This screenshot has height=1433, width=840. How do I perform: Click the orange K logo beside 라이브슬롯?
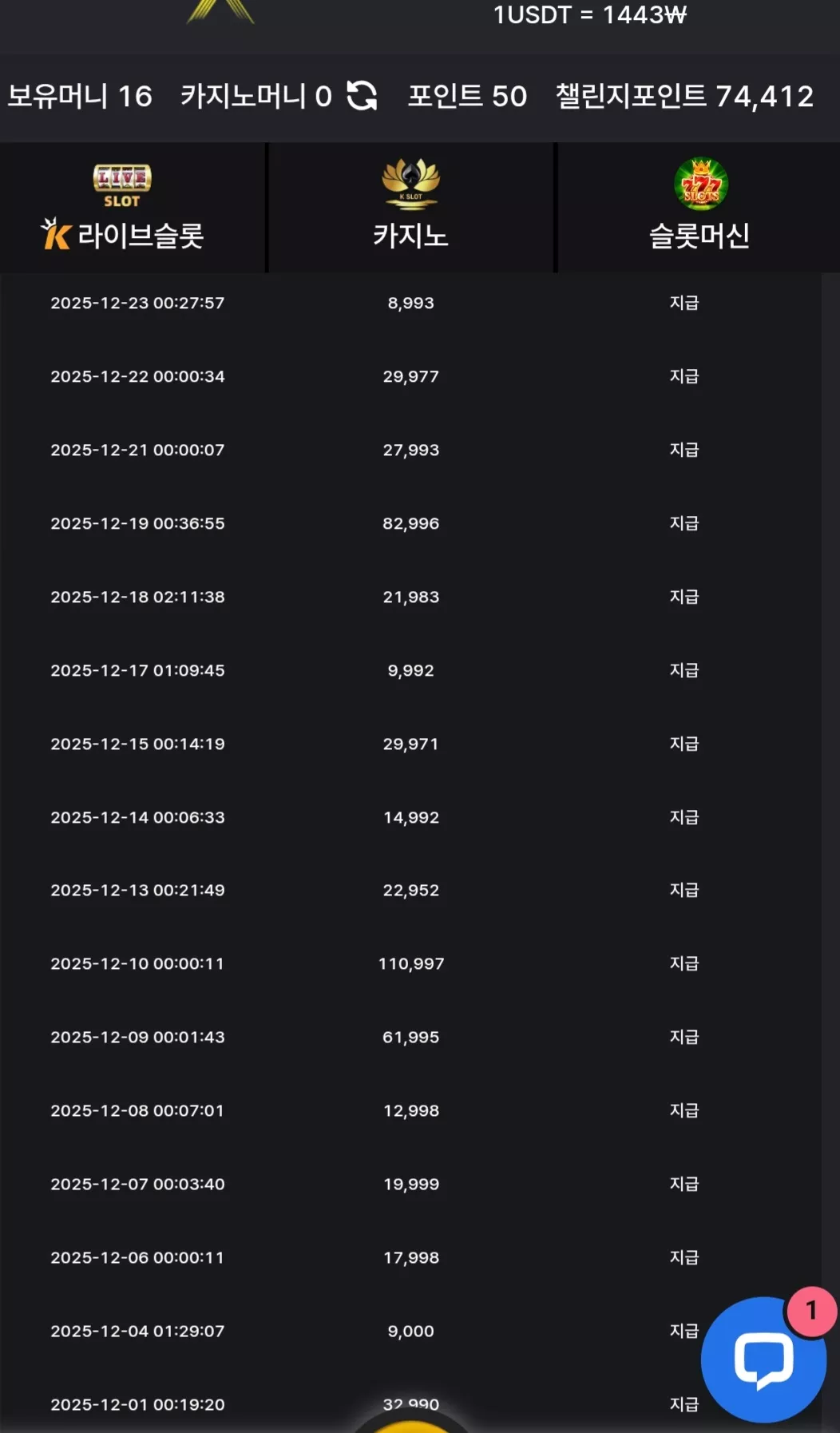tap(56, 233)
